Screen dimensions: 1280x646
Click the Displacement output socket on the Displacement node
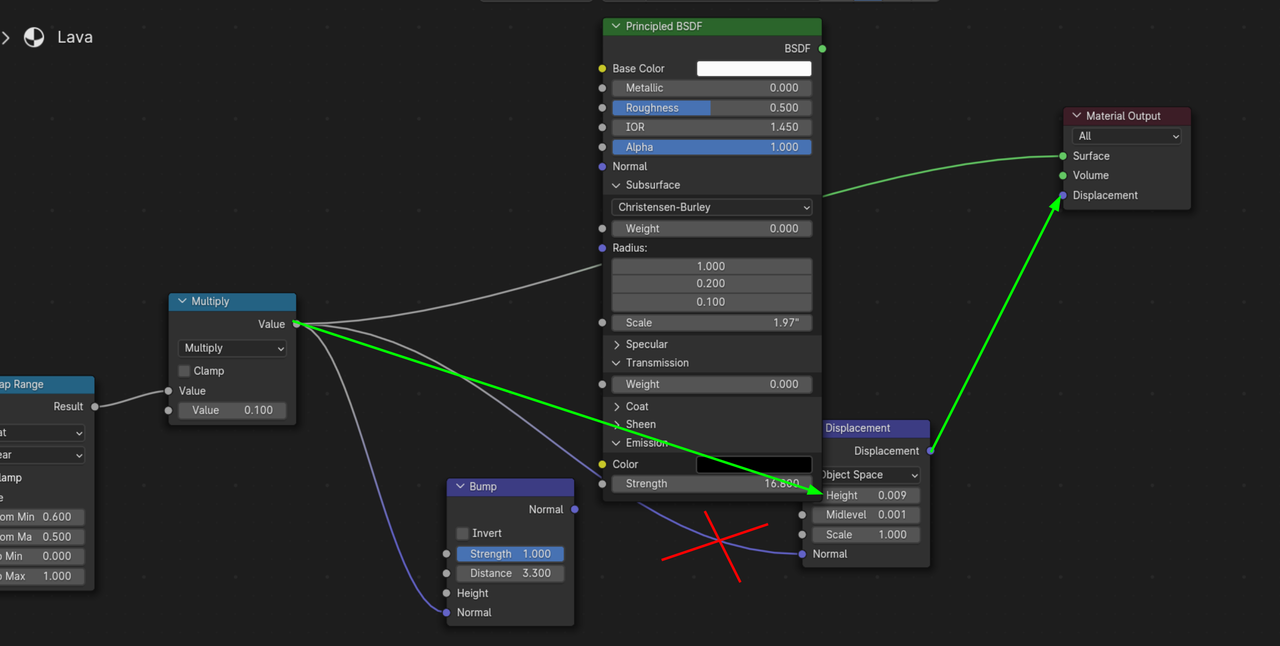[928, 451]
